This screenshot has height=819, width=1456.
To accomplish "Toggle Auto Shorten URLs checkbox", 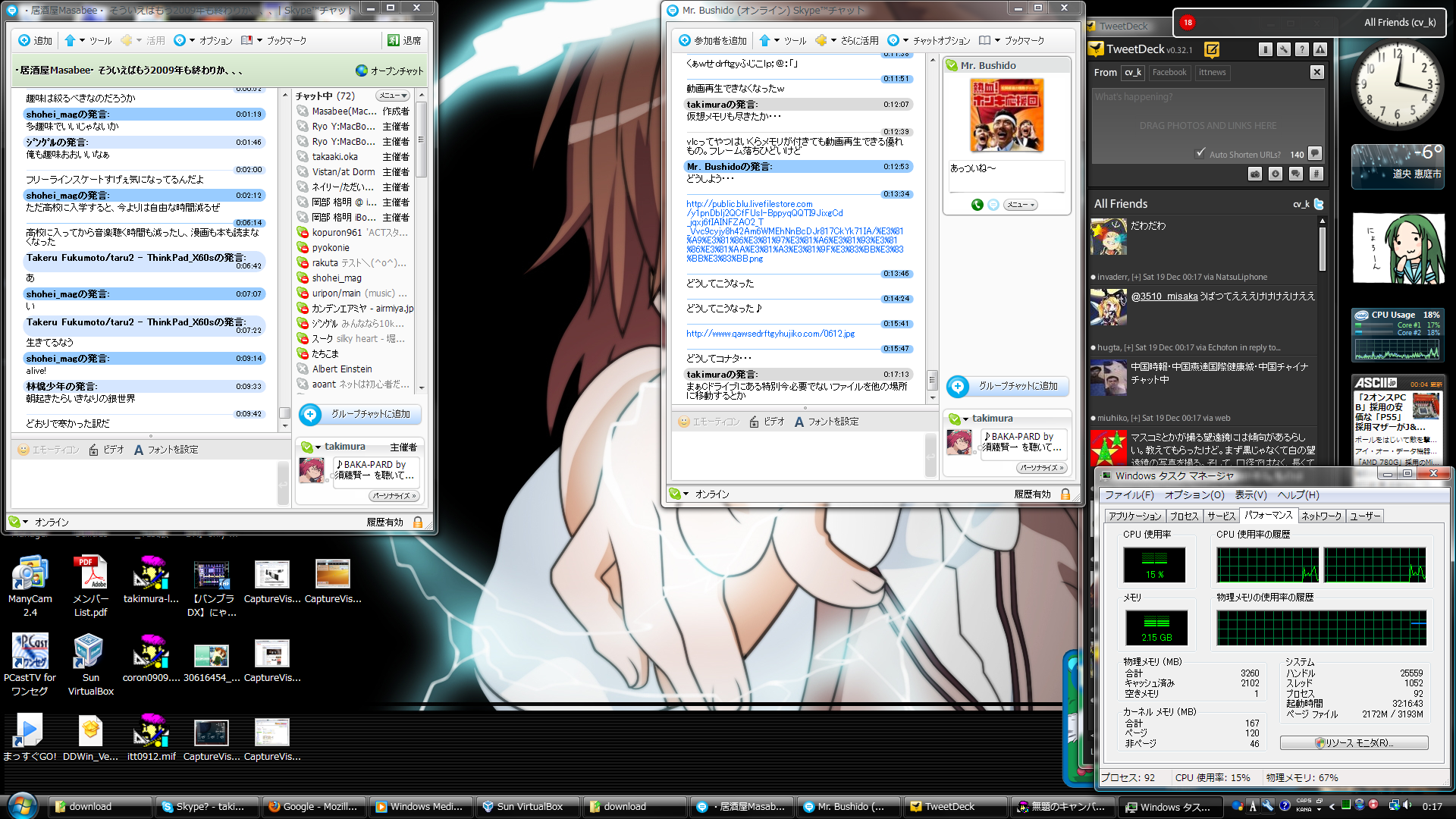I will tap(1200, 152).
